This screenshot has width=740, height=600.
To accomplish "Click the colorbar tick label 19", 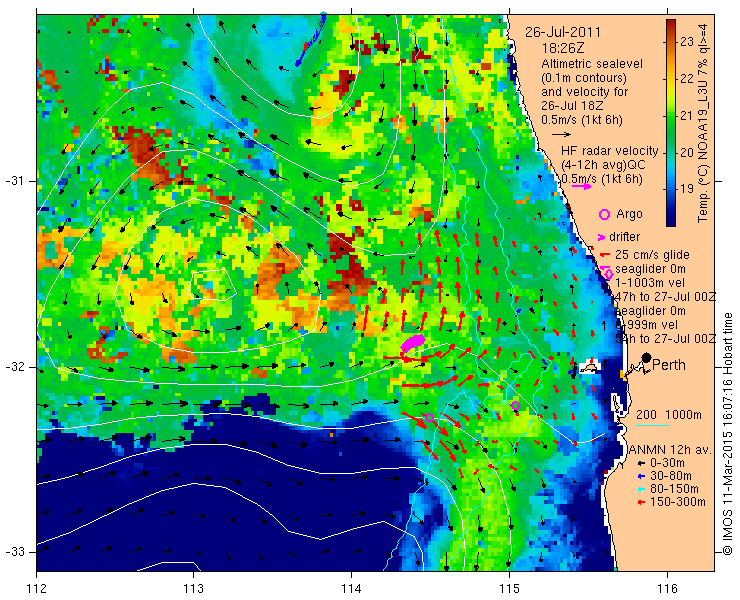I will 687,189.
